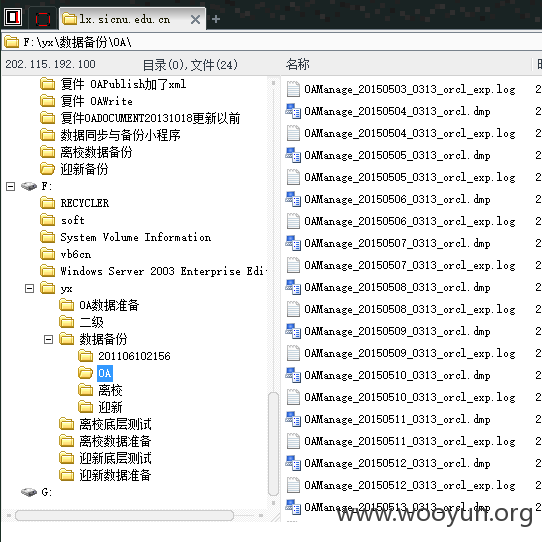Select log file icon OAManage_20150504_0313_orcl_exp.log
The width and height of the screenshot is (542, 542).
point(293,133)
